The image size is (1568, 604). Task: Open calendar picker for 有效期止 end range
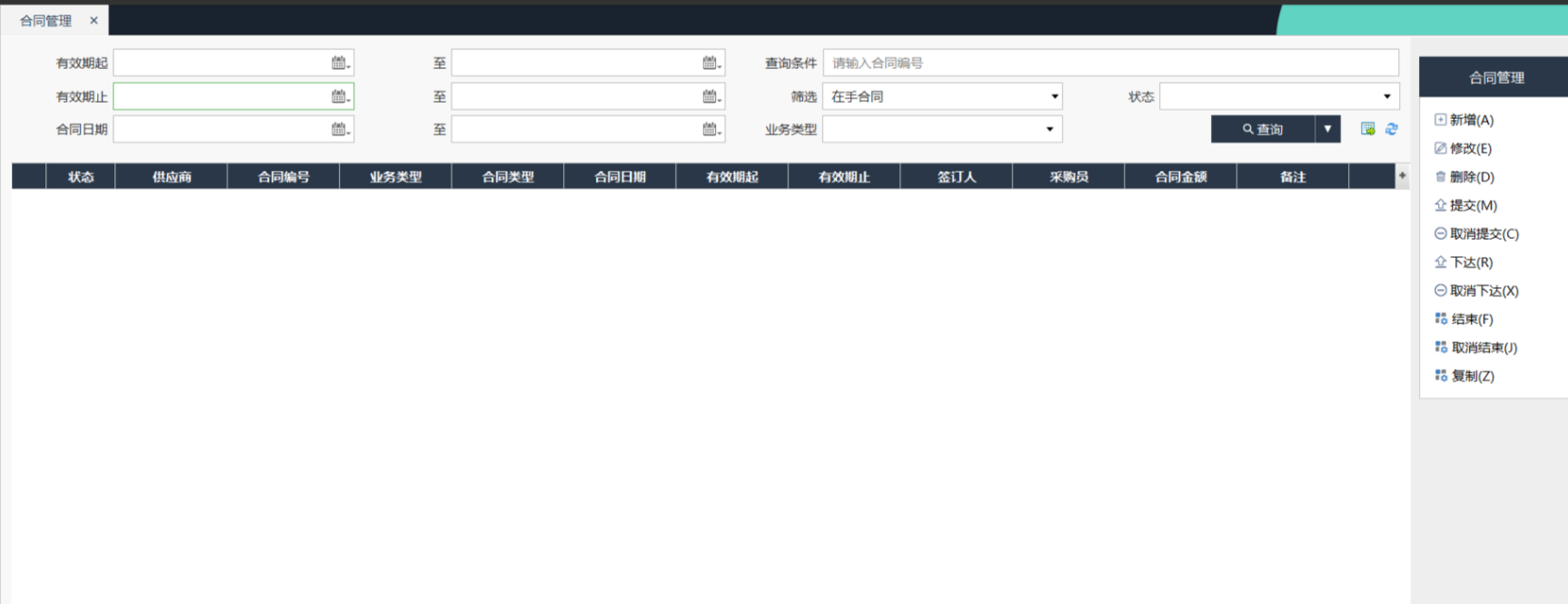(x=710, y=96)
